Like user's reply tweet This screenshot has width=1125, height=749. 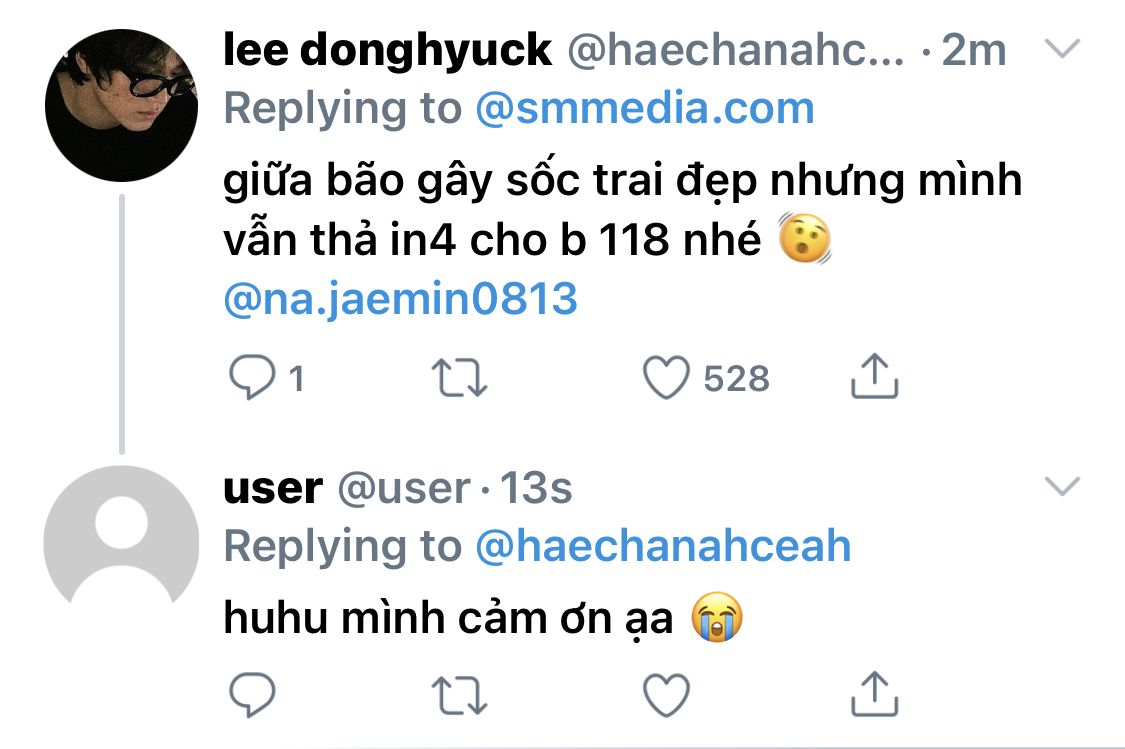pyautogui.click(x=666, y=695)
